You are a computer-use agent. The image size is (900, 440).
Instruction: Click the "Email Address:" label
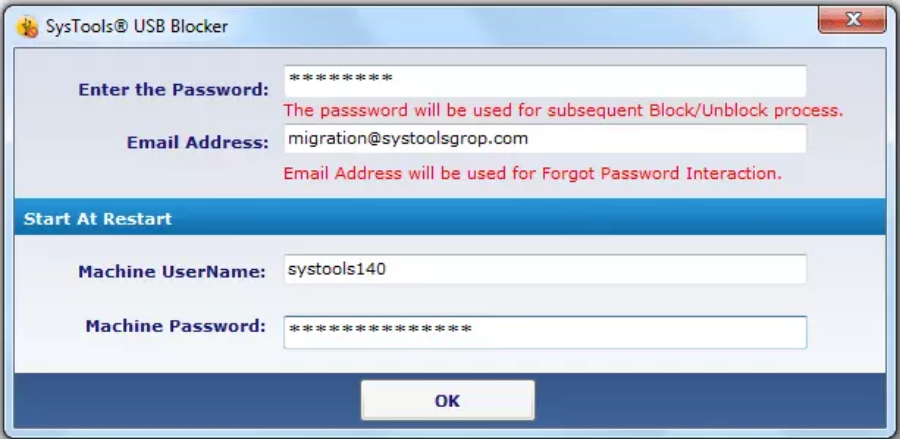click(x=197, y=142)
